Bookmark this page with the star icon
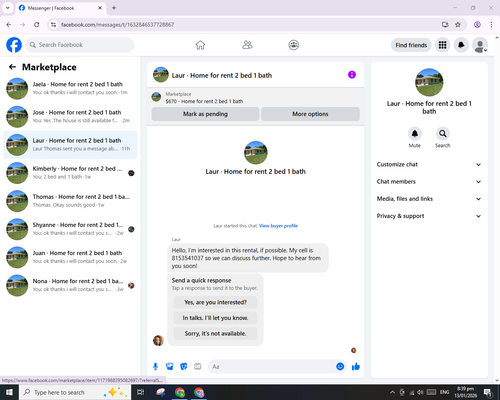 458,25
